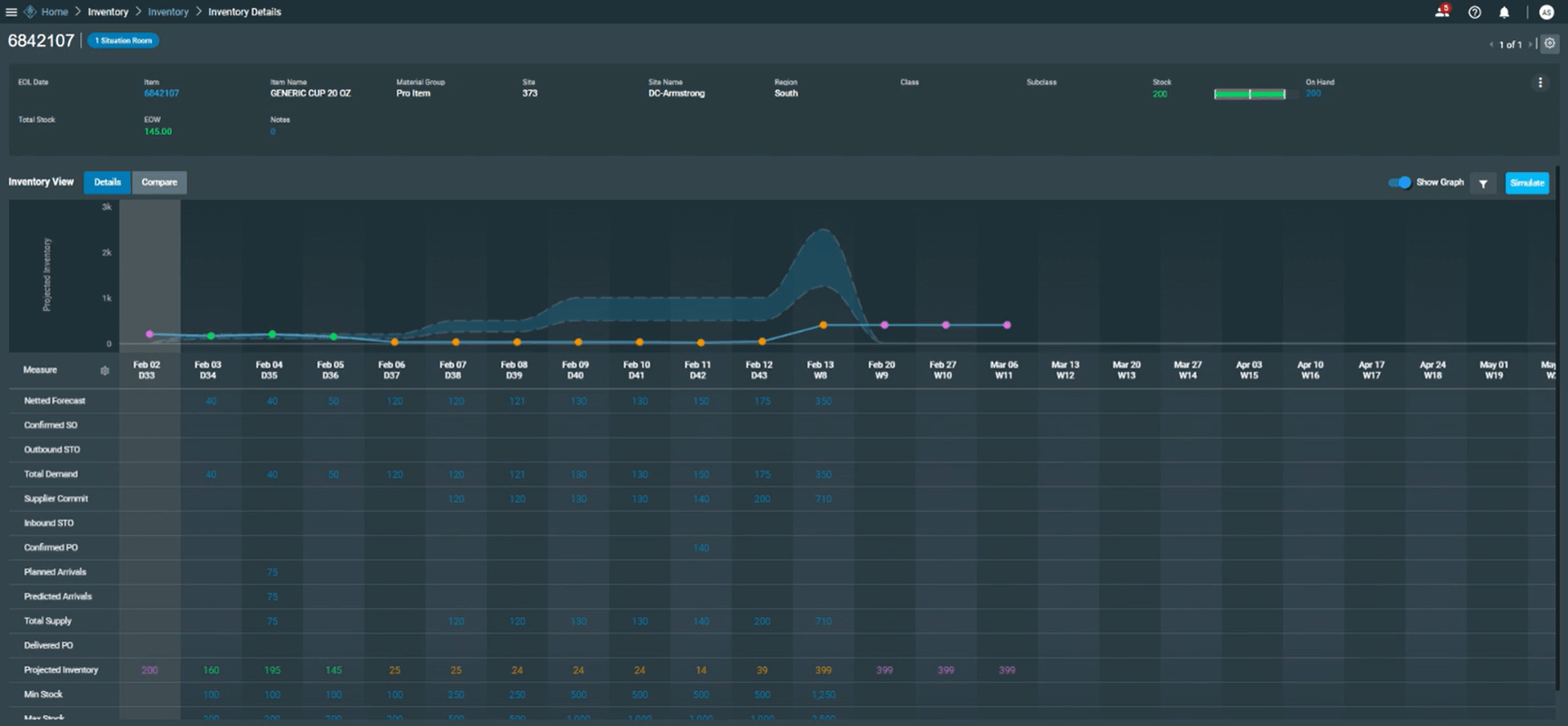1568x726 pixels.
Task: Select the Feb 02 graph point
Action: coord(149,334)
